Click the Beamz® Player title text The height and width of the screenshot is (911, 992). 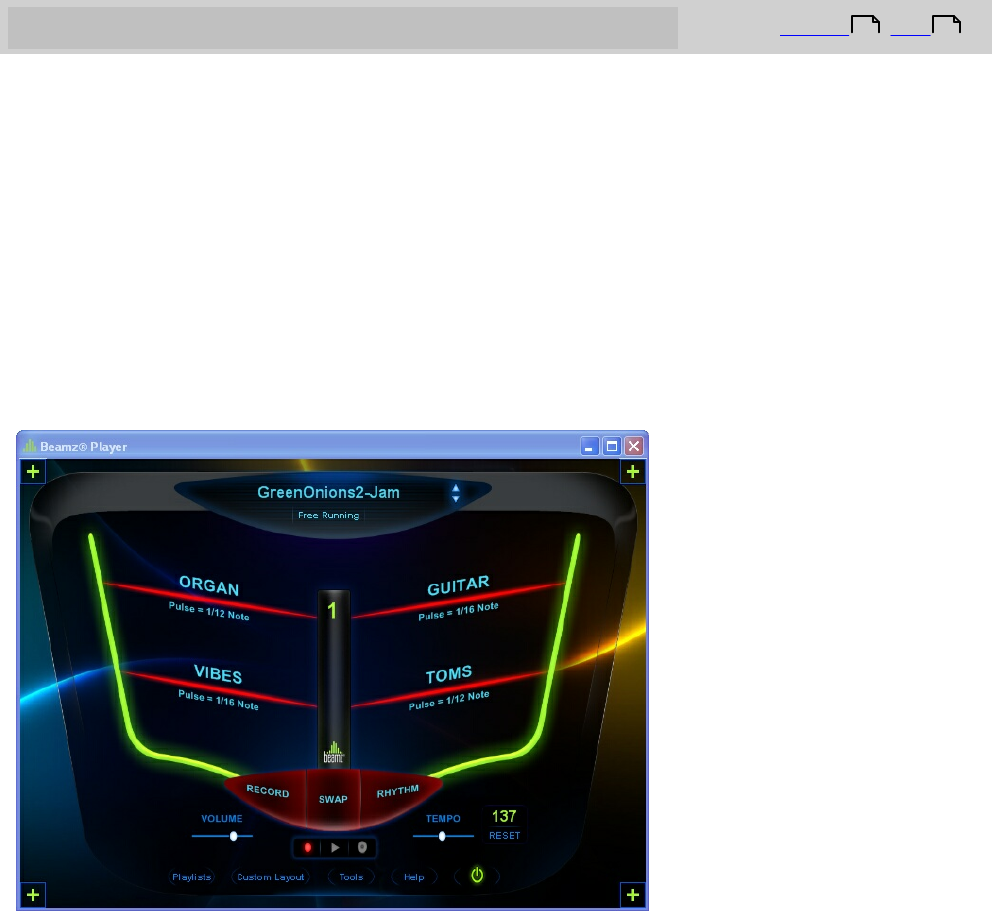point(84,447)
